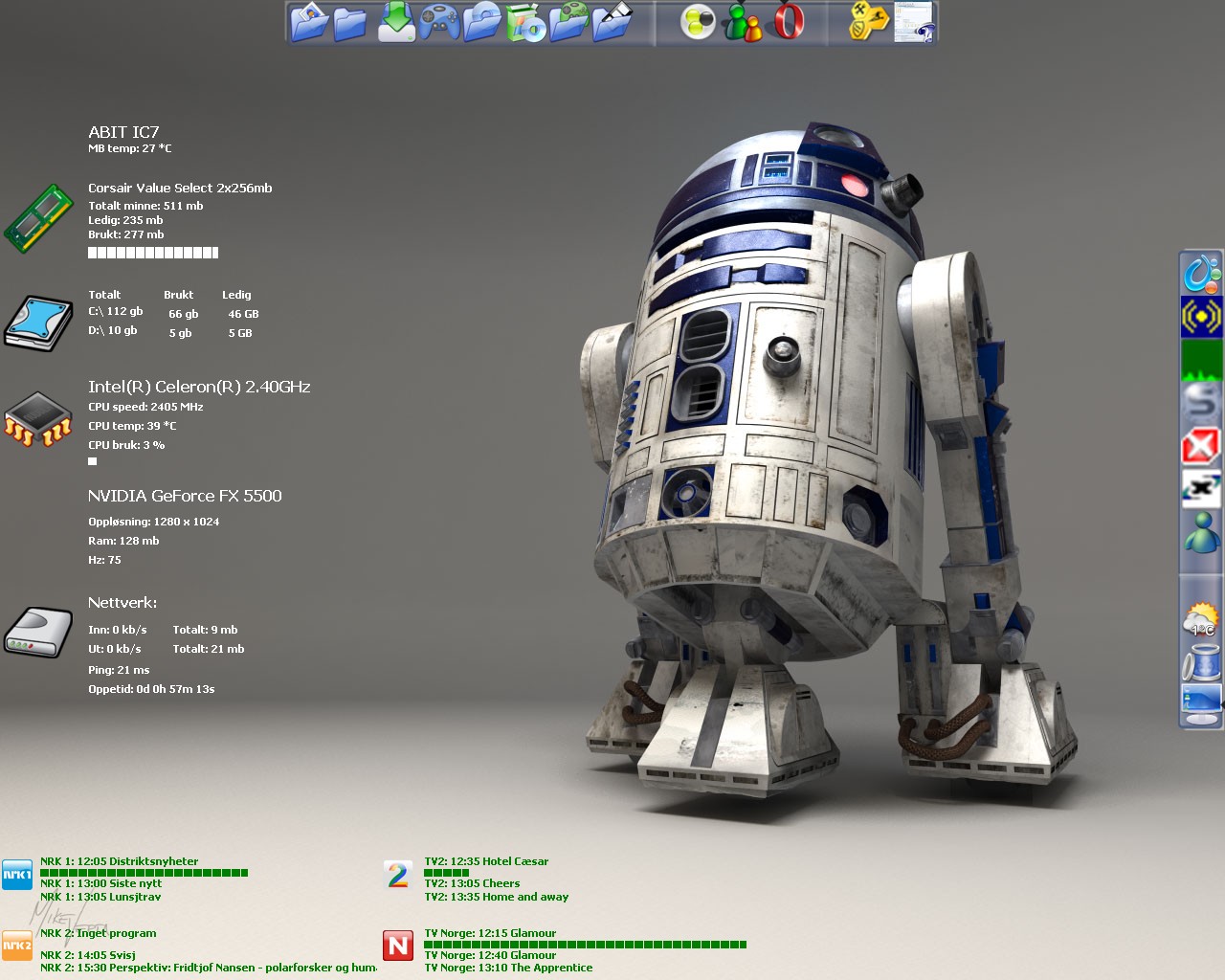Click the network drive icon beside Nettverk
Screen dimensions: 1225x980
coord(38,632)
